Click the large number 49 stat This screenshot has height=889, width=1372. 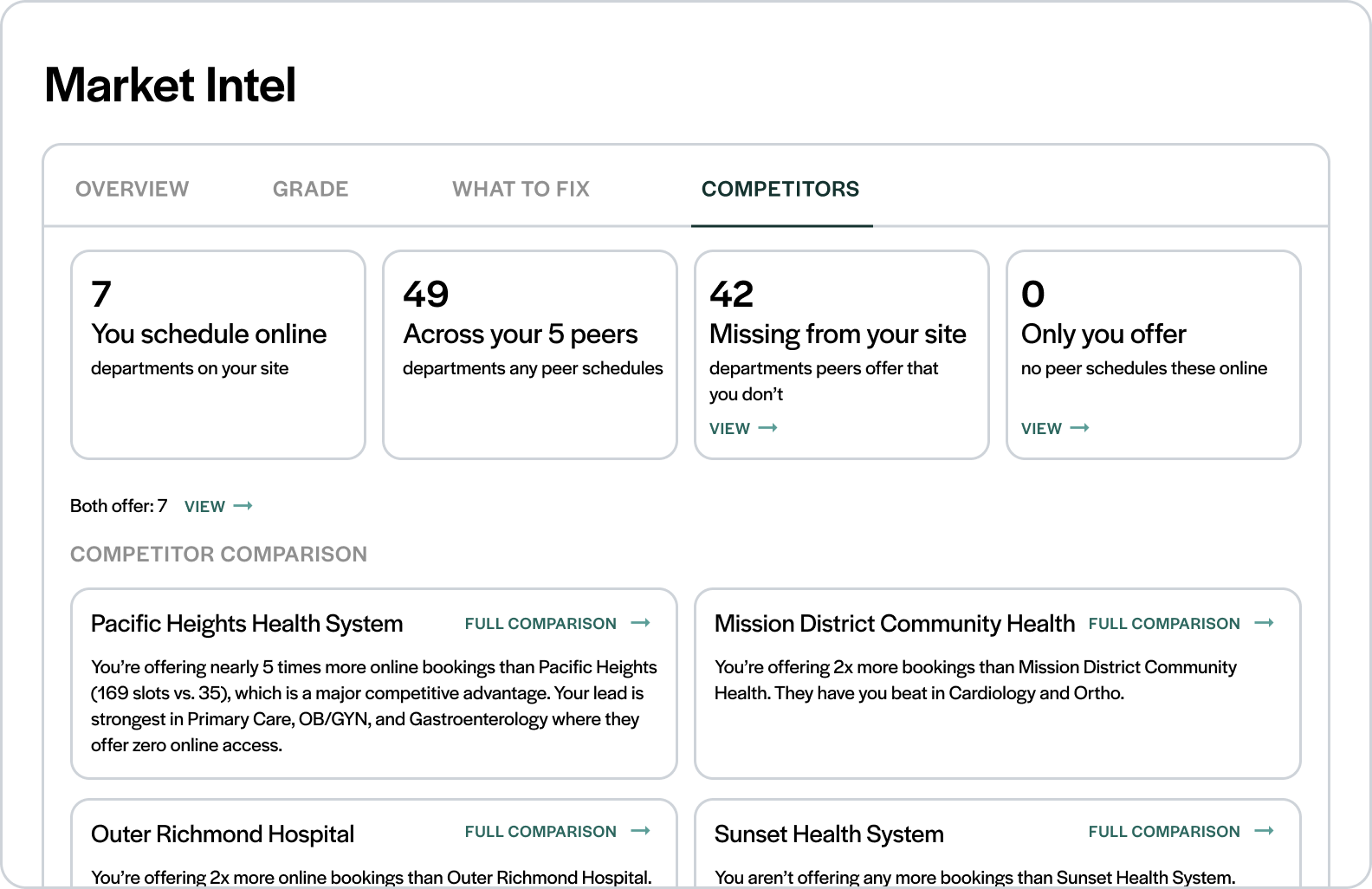tap(426, 295)
